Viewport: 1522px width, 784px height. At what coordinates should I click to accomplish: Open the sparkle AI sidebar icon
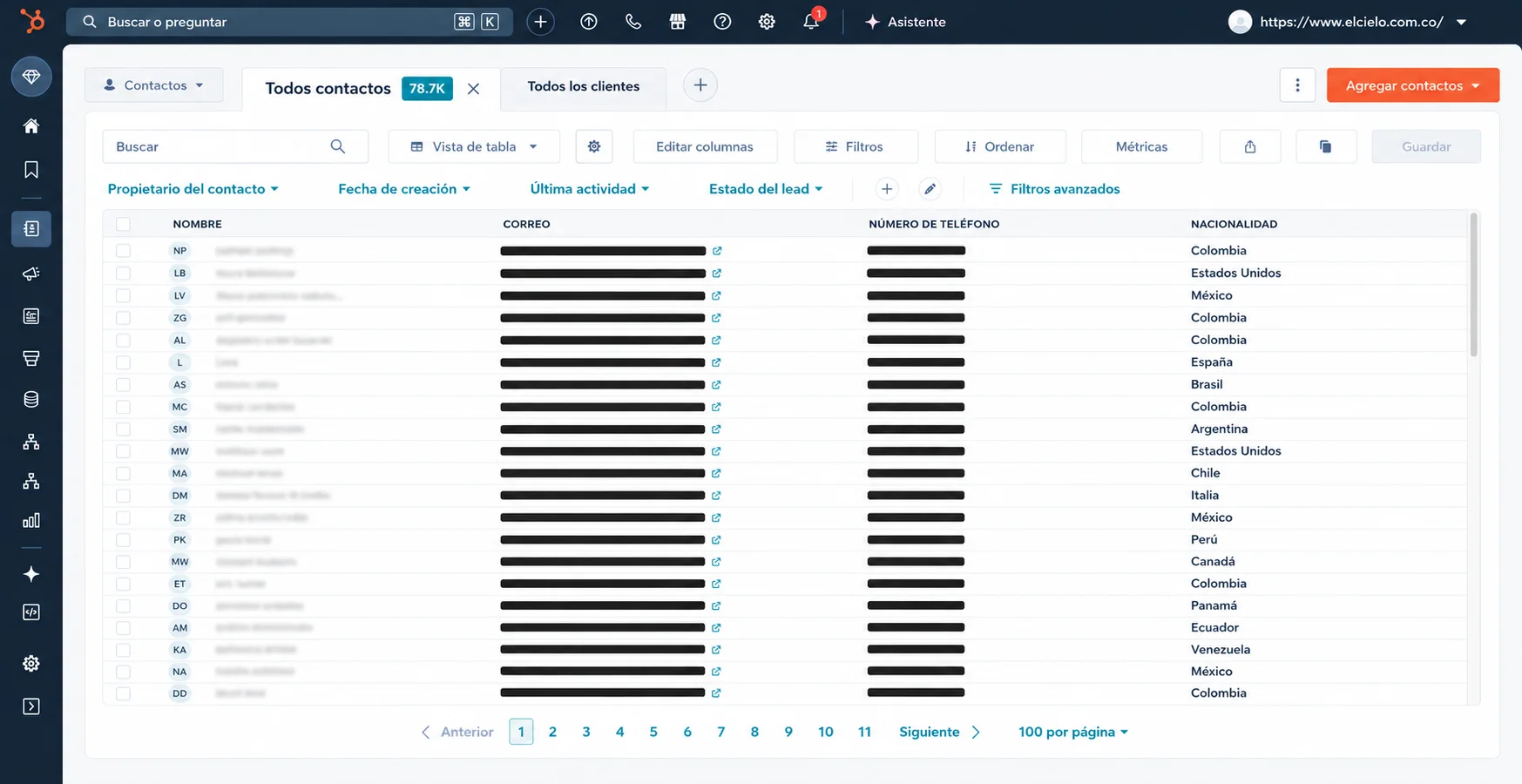(x=31, y=574)
